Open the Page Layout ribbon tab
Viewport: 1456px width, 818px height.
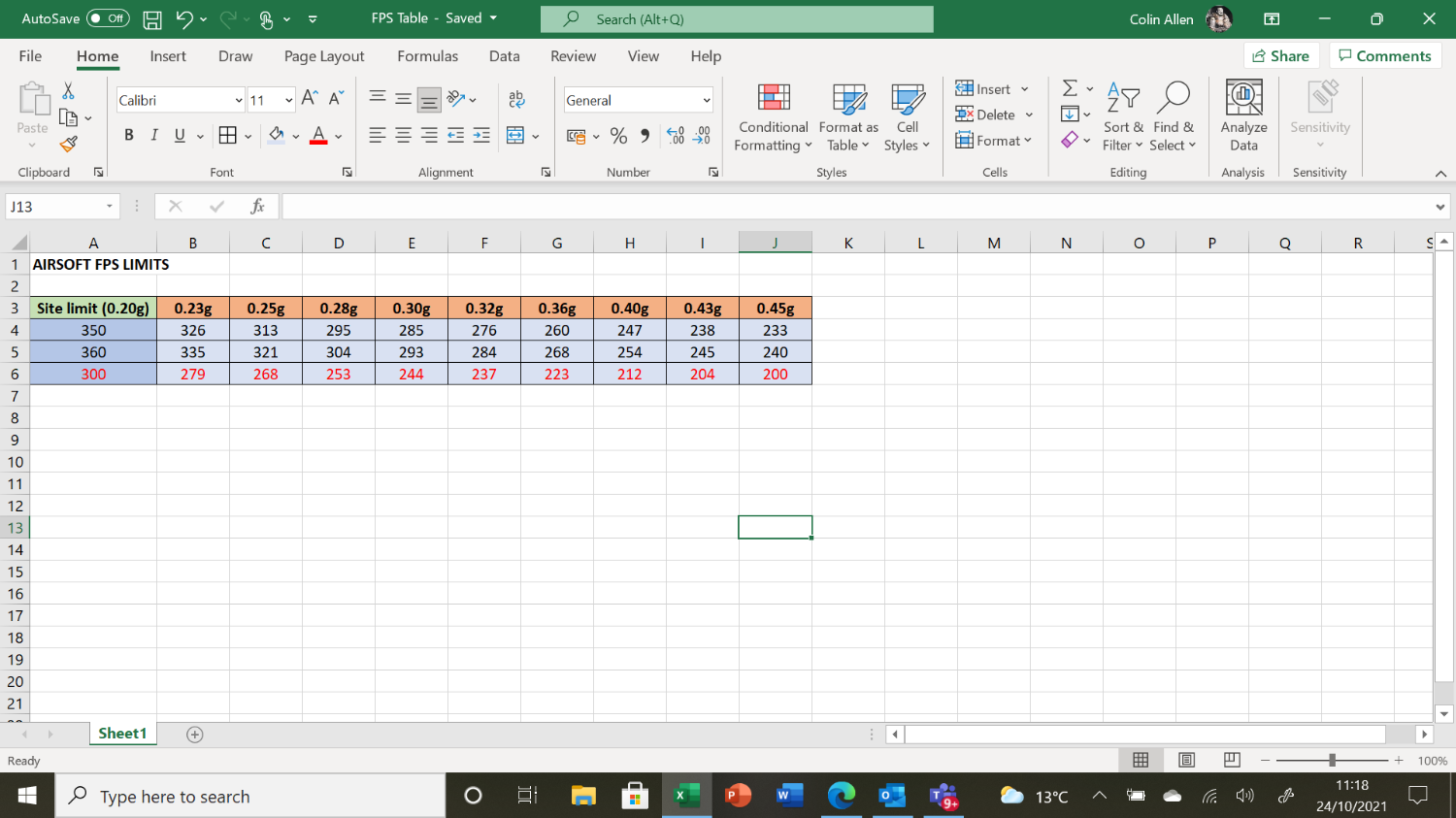[323, 56]
